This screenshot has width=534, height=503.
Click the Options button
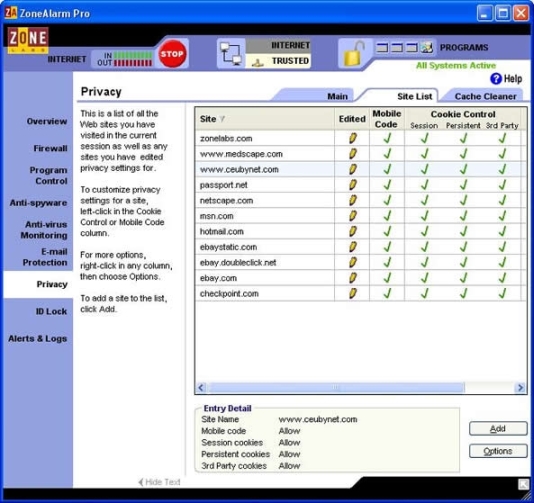pos(498,451)
